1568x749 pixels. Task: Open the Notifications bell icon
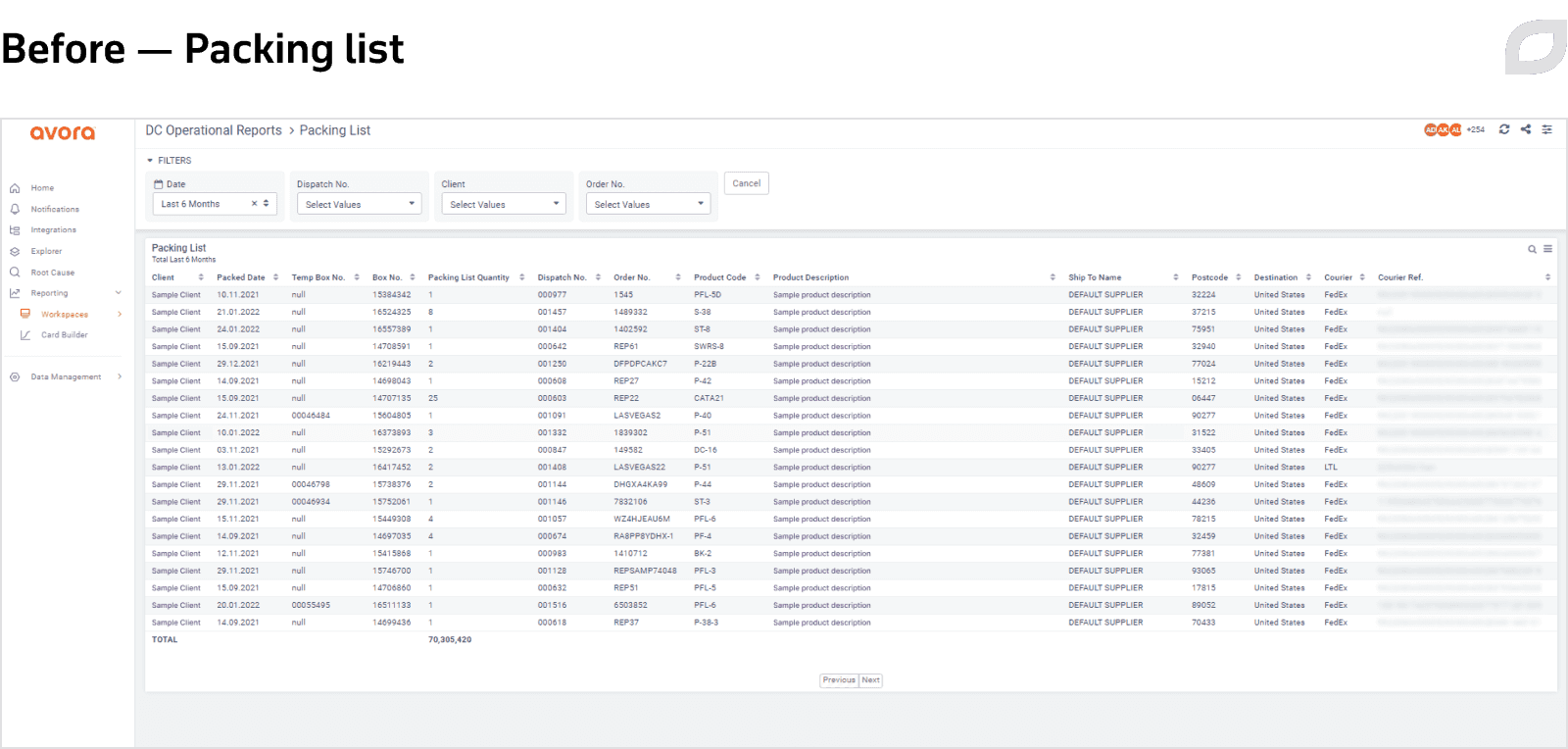coord(15,209)
